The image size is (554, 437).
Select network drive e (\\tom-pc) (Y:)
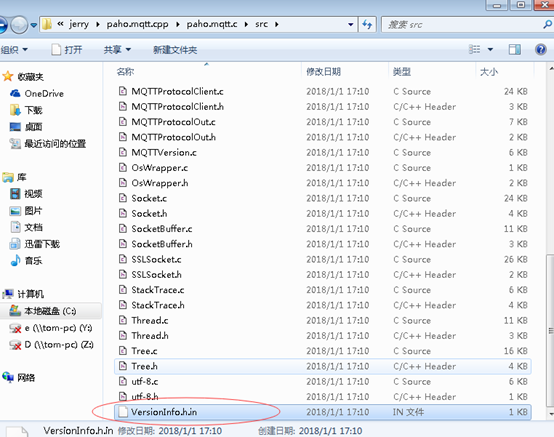click(x=58, y=328)
